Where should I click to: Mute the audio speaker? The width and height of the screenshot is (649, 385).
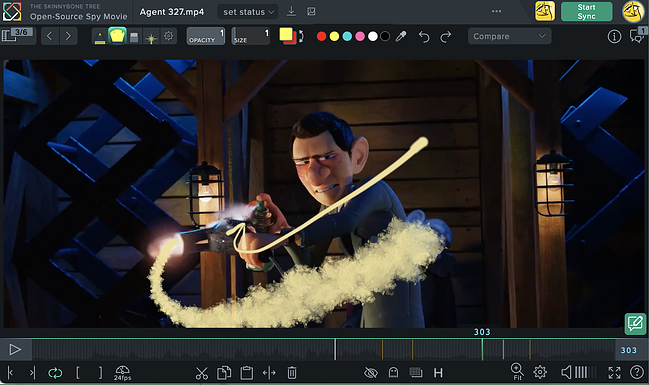coord(566,372)
